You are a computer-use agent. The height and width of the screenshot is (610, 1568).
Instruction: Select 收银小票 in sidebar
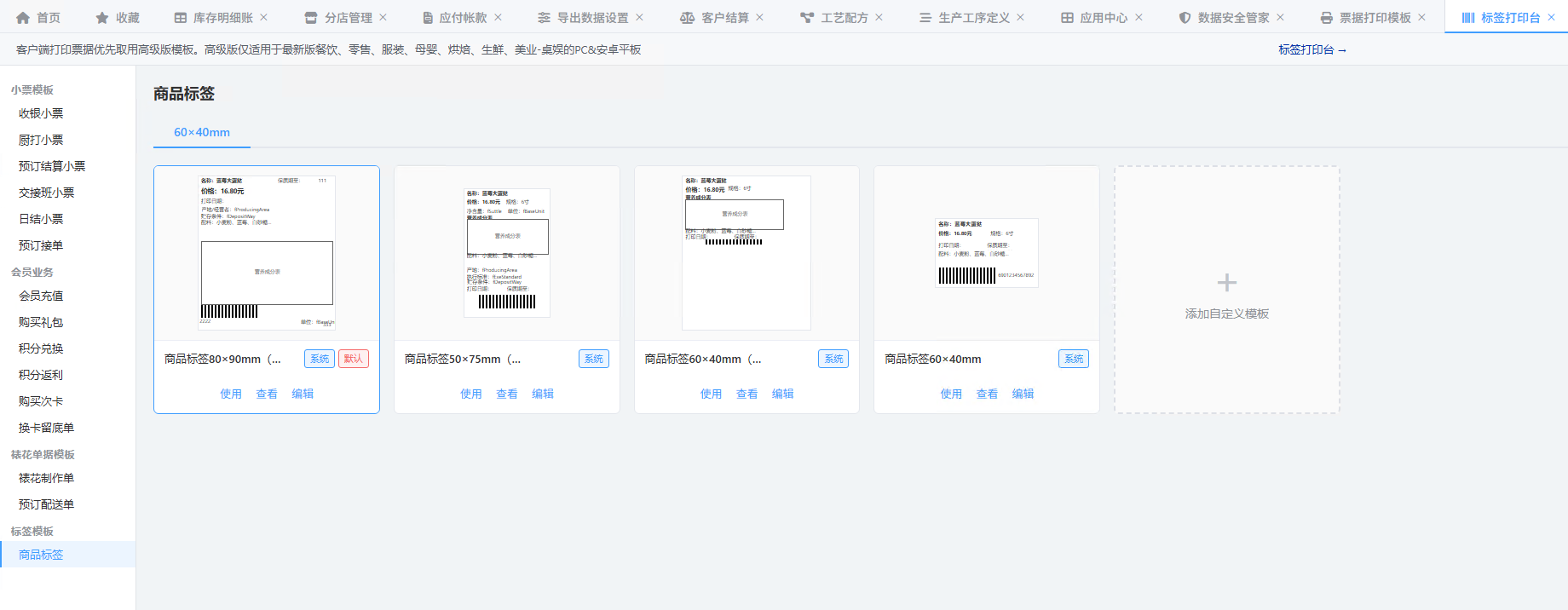pyautogui.click(x=41, y=113)
